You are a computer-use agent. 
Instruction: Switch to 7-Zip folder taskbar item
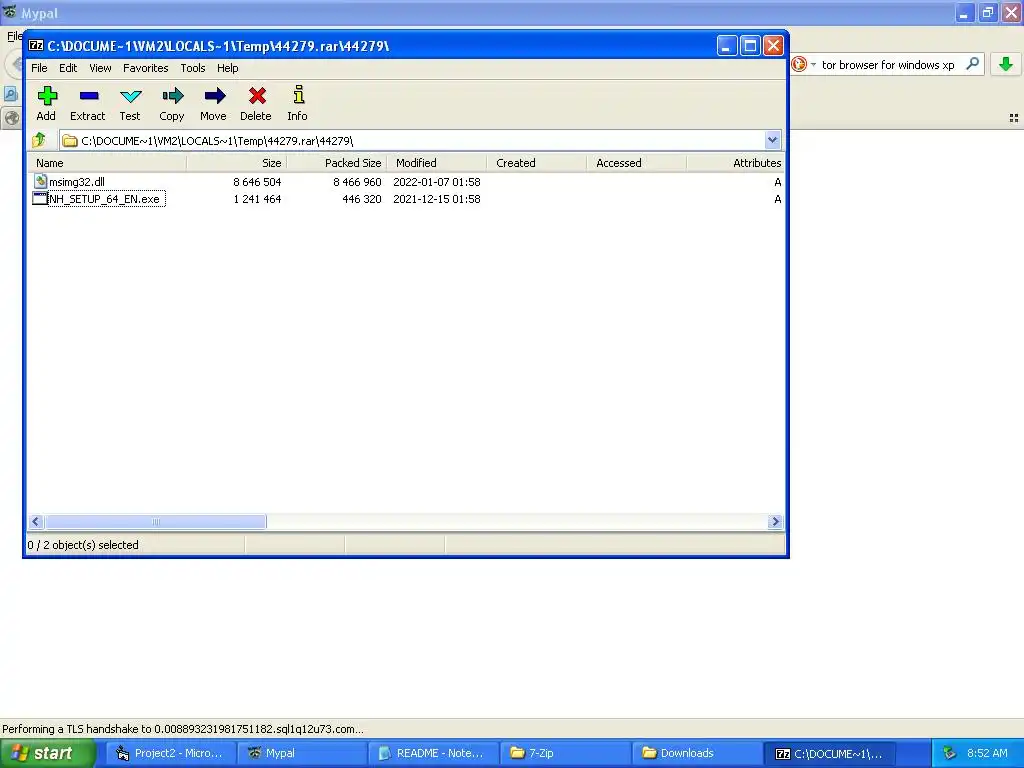(564, 753)
